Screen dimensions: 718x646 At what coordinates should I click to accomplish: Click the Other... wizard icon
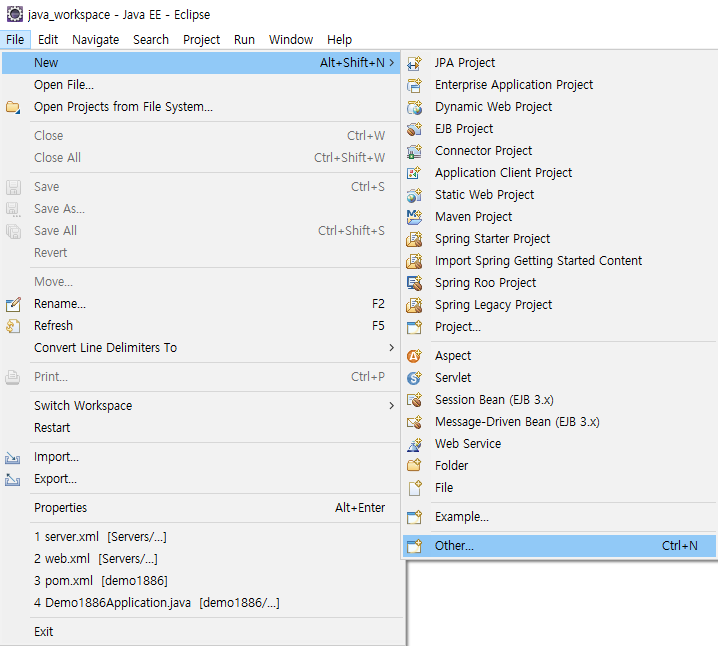click(x=414, y=546)
